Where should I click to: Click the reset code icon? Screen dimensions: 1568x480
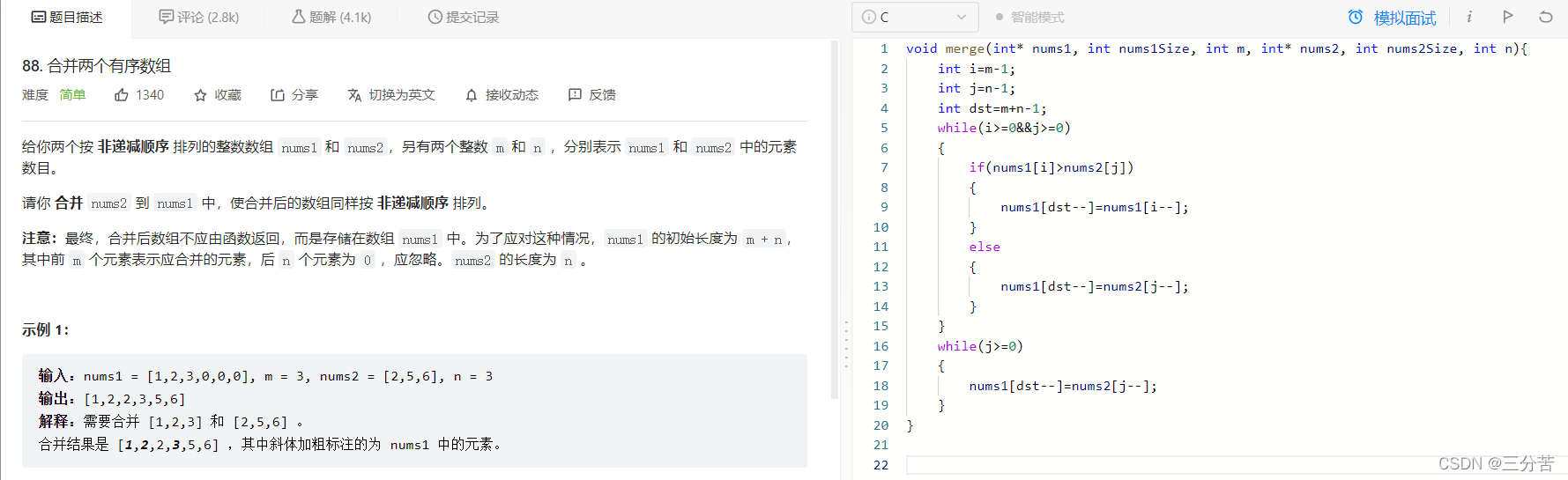click(1545, 17)
